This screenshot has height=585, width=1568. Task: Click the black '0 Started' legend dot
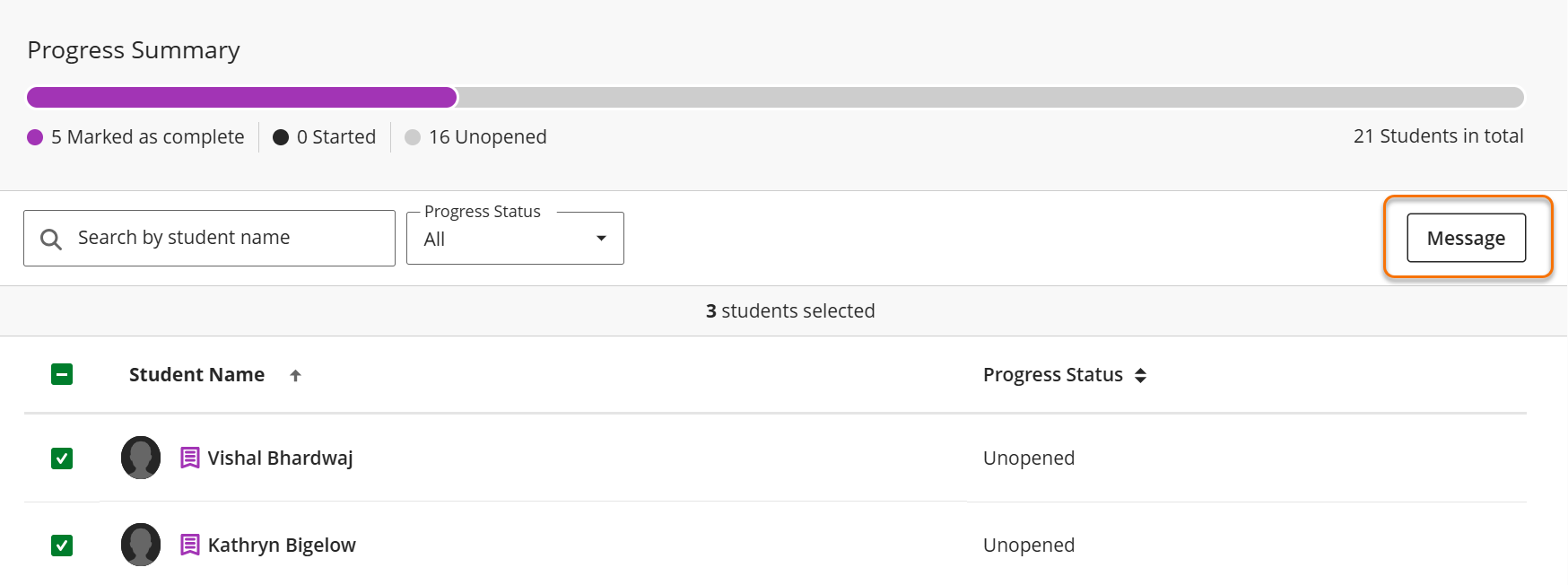point(281,136)
